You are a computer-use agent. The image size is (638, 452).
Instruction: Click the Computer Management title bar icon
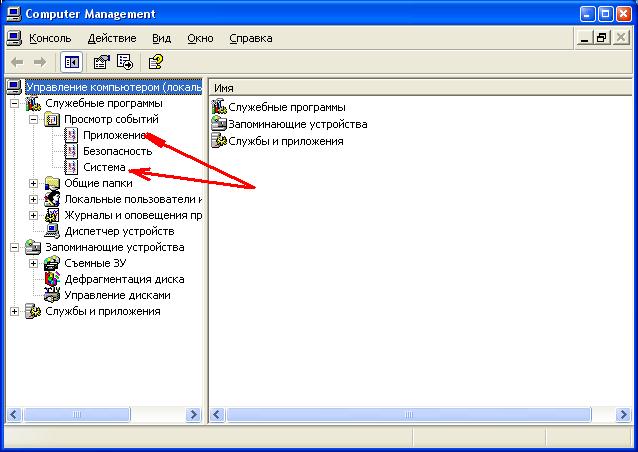(x=13, y=13)
